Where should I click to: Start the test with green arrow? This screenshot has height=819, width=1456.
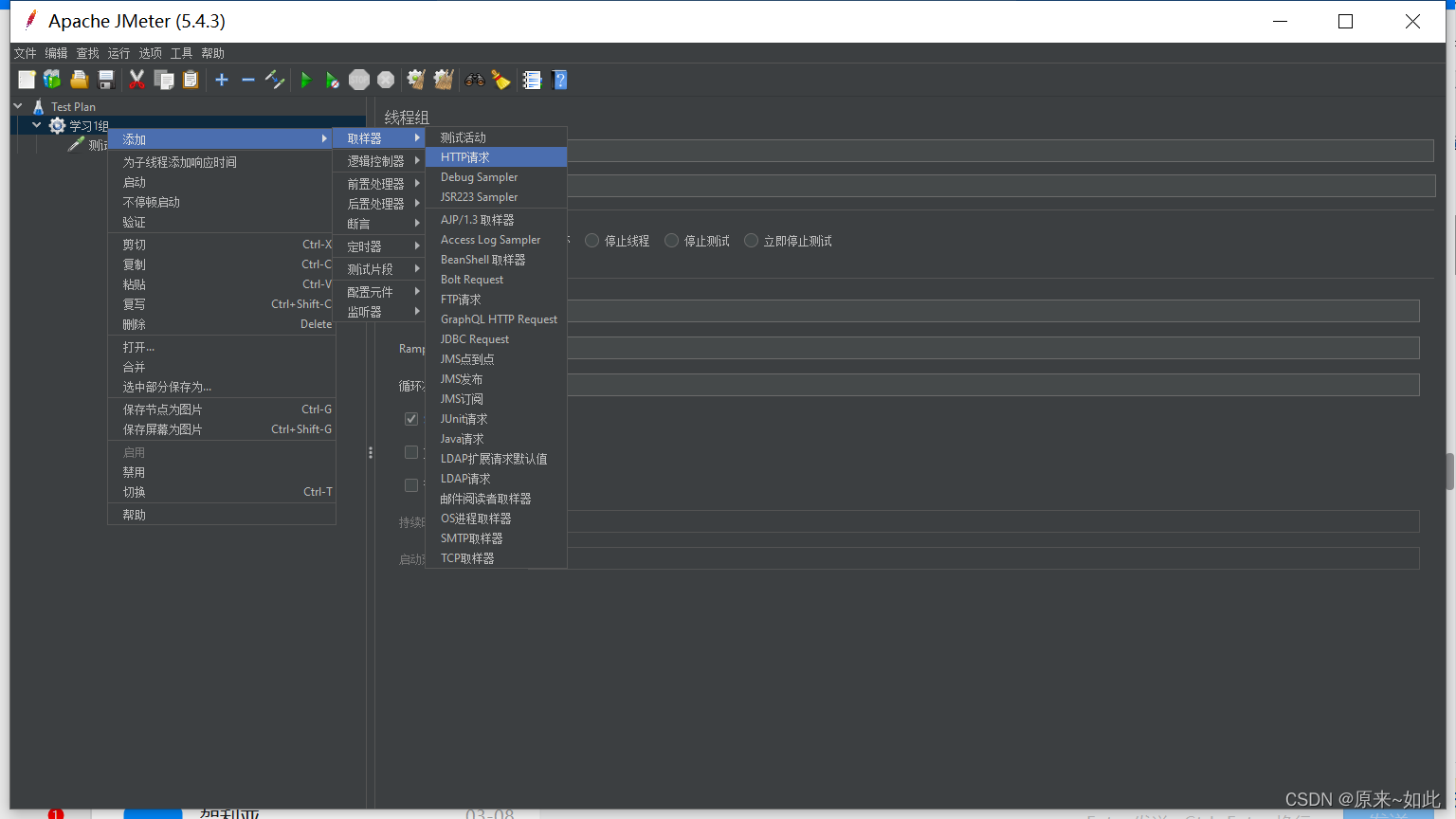point(305,80)
